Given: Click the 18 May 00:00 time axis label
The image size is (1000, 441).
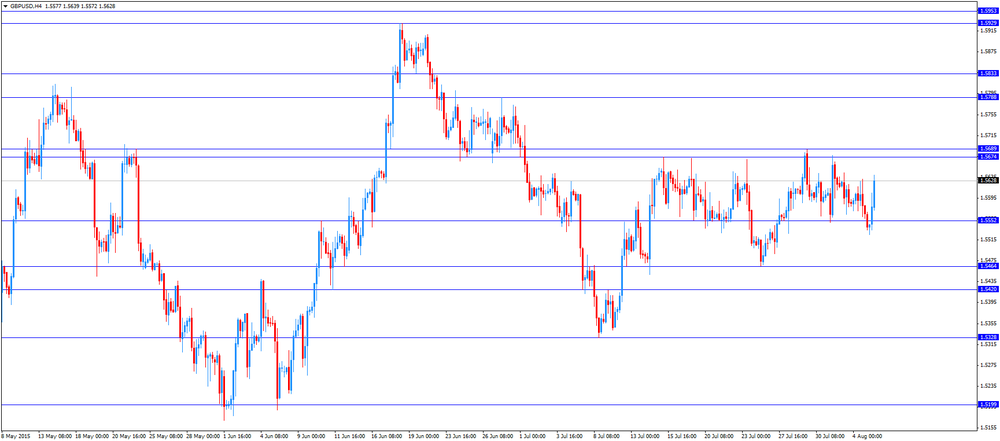Looking at the screenshot, I should [92, 437].
